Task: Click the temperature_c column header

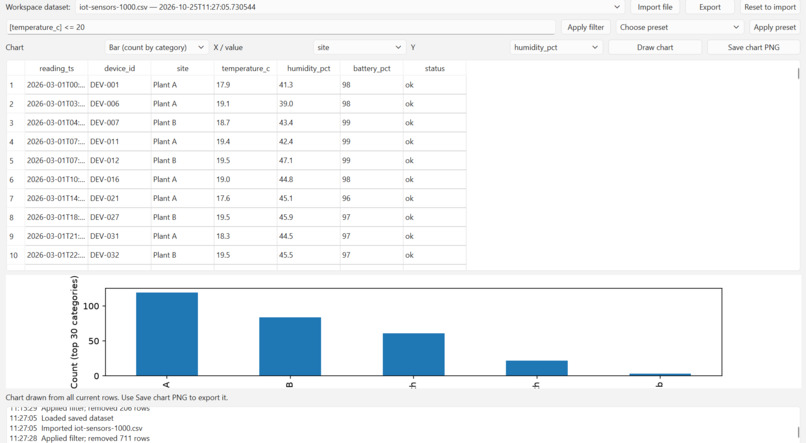Action: coord(245,68)
